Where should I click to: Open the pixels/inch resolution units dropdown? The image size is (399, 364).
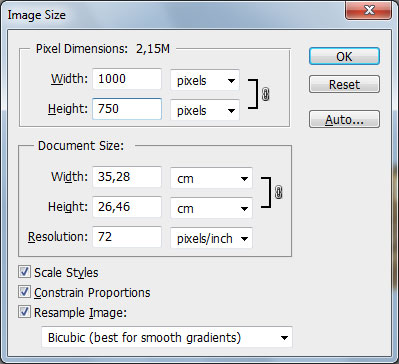pos(211,238)
